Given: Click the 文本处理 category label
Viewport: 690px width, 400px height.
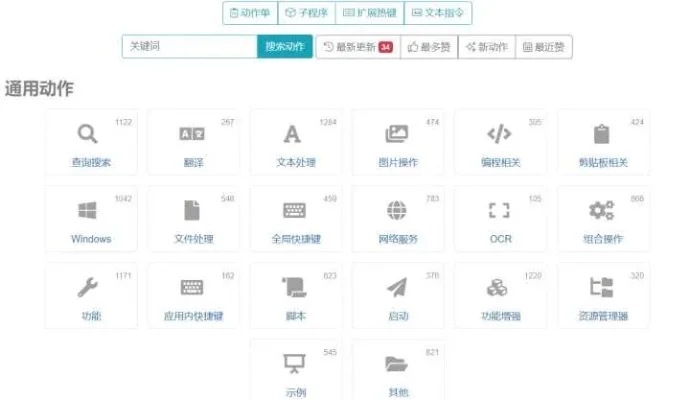Looking at the screenshot, I should (296, 162).
